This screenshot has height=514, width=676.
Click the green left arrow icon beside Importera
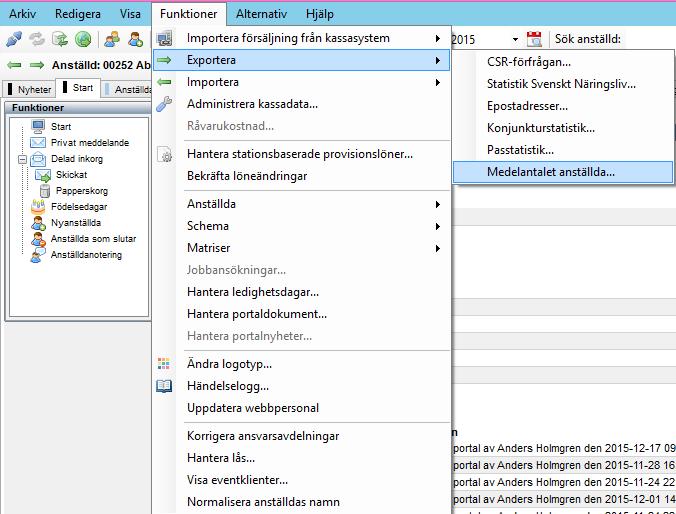pos(164,82)
